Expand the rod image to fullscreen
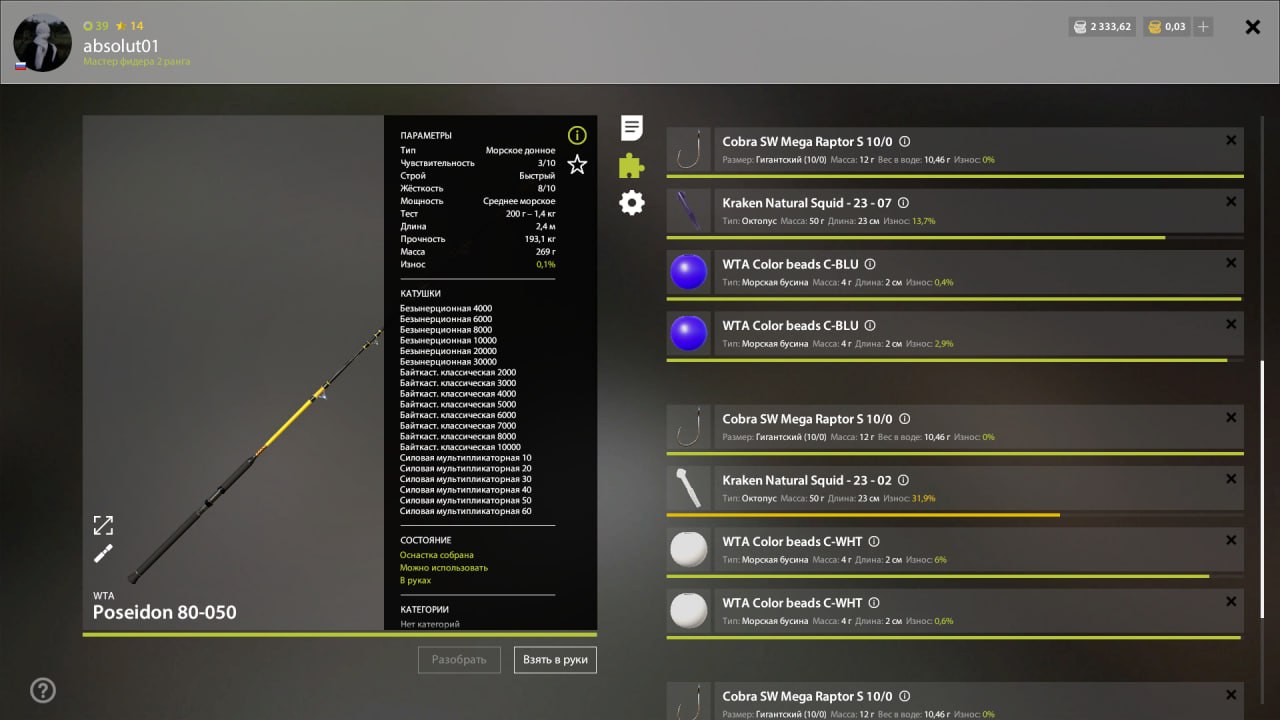1280x720 pixels. point(103,525)
